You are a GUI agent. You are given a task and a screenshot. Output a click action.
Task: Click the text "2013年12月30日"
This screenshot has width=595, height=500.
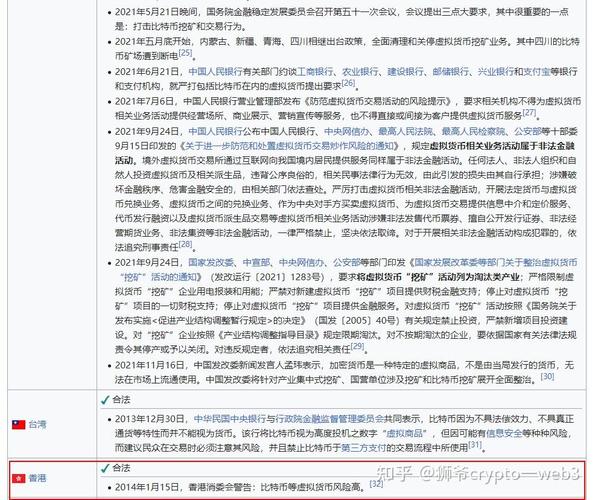(x=150, y=419)
